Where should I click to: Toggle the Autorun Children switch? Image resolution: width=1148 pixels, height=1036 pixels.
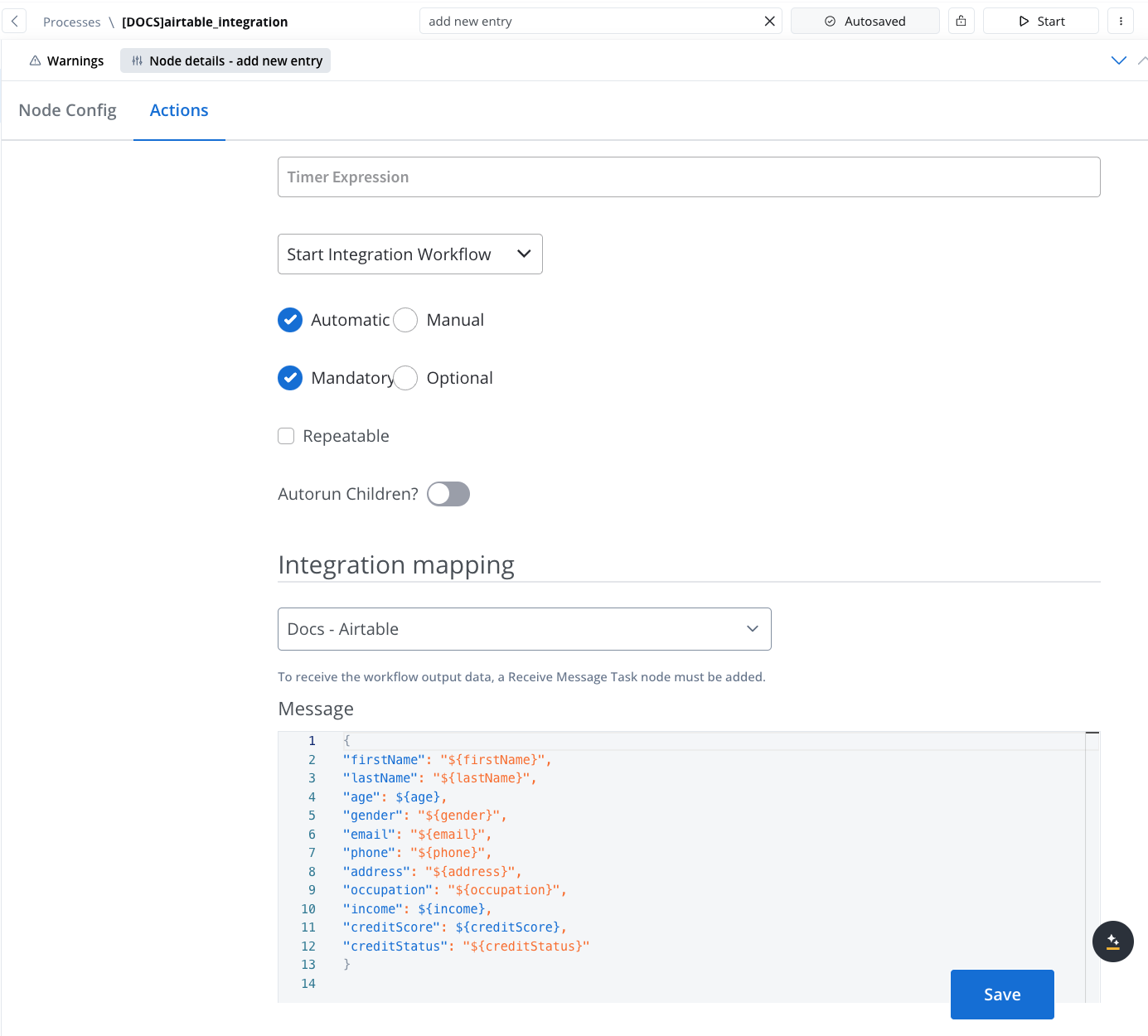point(448,494)
